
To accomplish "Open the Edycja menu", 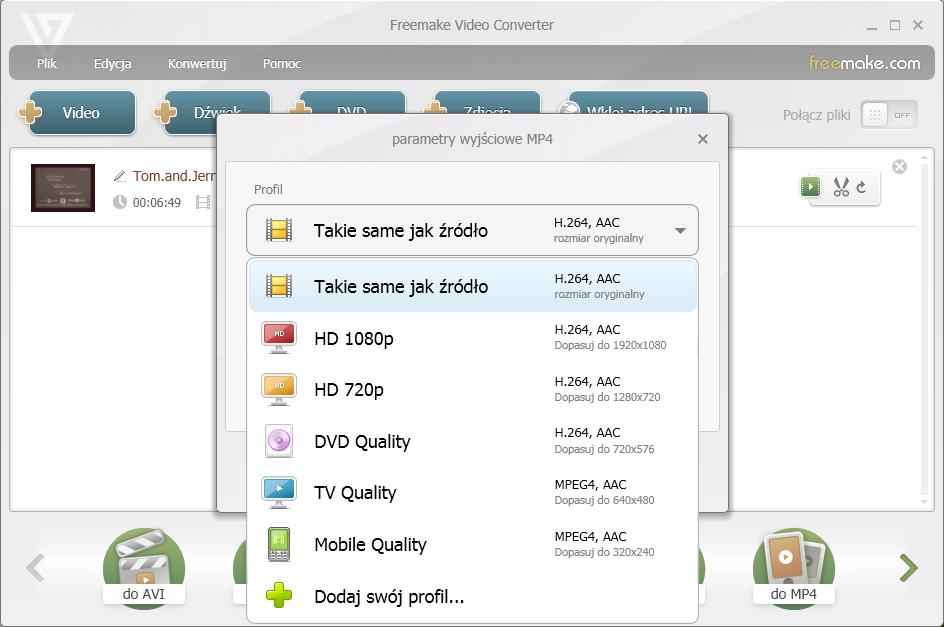I will point(112,63).
